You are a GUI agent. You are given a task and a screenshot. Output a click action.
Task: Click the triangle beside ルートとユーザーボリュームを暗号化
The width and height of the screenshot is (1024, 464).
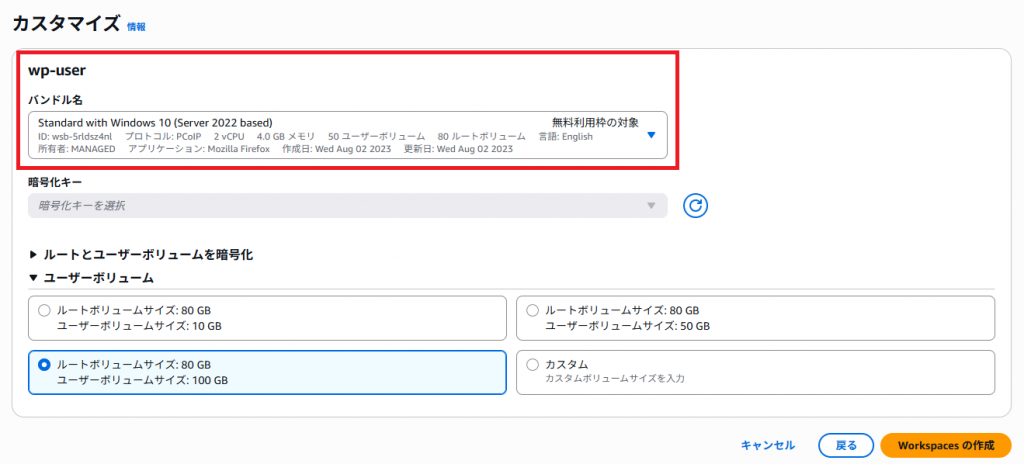pos(33,255)
